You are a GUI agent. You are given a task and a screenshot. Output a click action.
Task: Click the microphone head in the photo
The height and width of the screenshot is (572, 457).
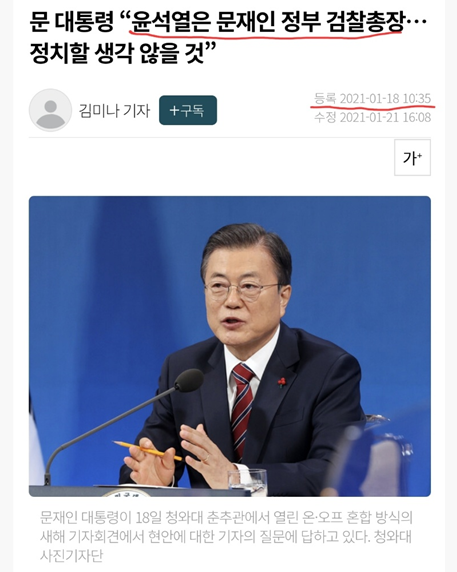(189, 380)
